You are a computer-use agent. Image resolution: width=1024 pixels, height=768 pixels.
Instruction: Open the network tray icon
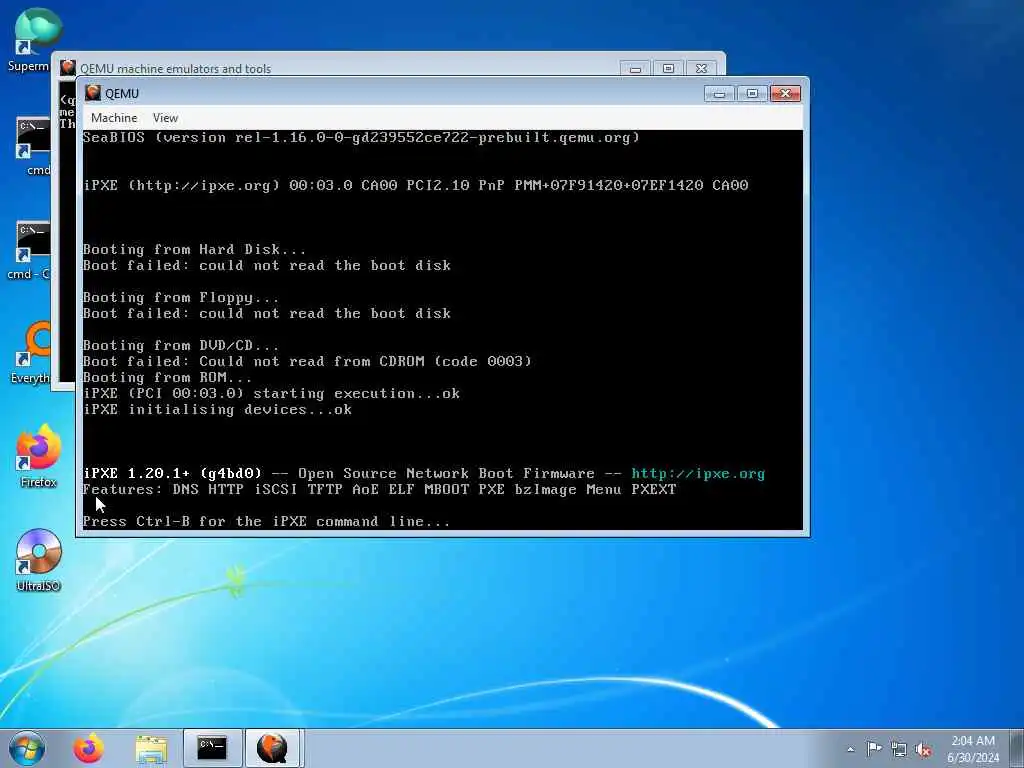coord(899,749)
